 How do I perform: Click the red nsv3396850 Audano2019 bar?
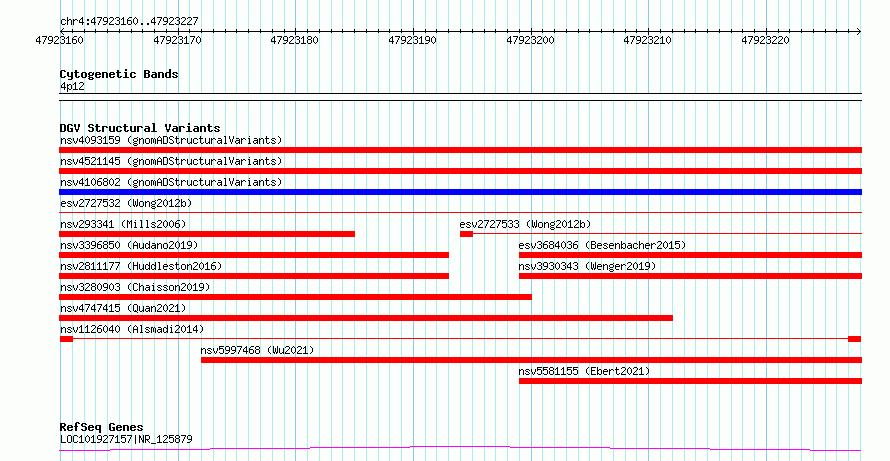(x=254, y=255)
